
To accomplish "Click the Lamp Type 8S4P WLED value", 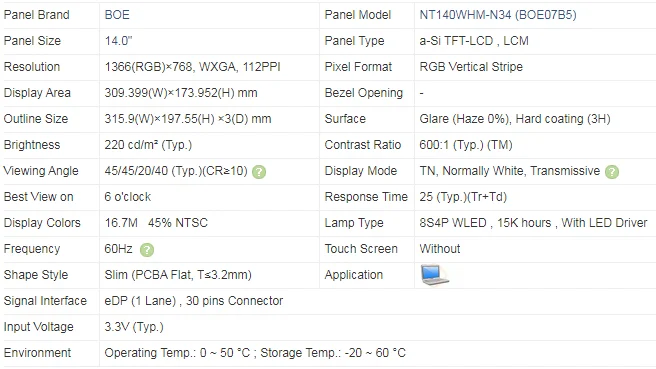I will pos(533,223).
